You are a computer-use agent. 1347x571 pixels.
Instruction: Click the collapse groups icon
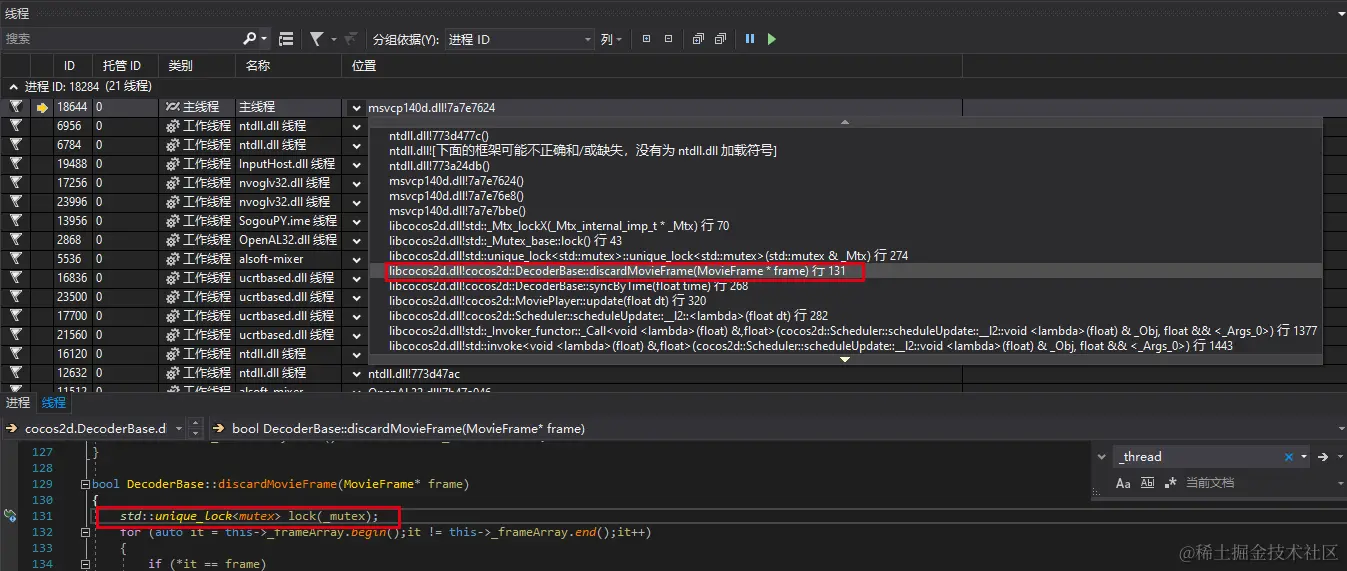[669, 39]
